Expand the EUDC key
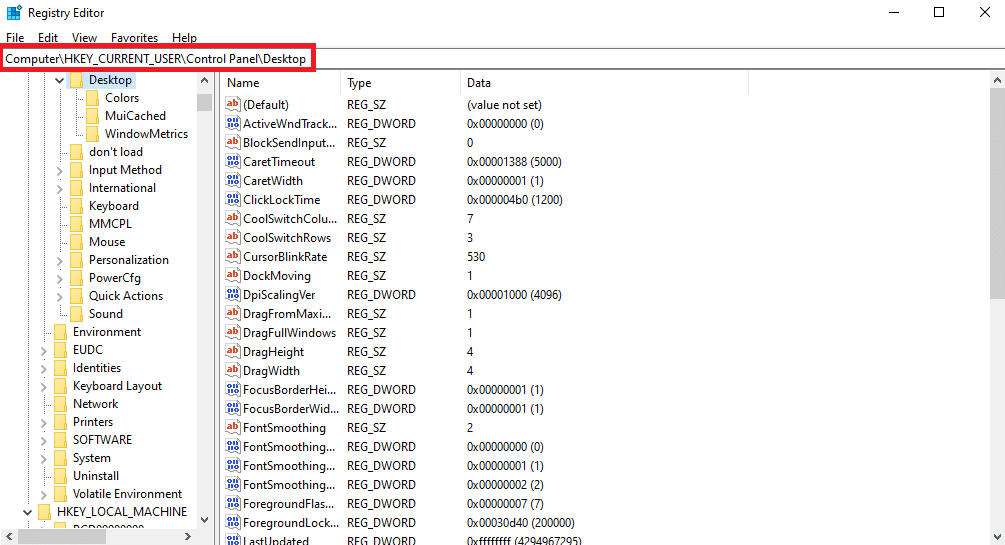 44,351
